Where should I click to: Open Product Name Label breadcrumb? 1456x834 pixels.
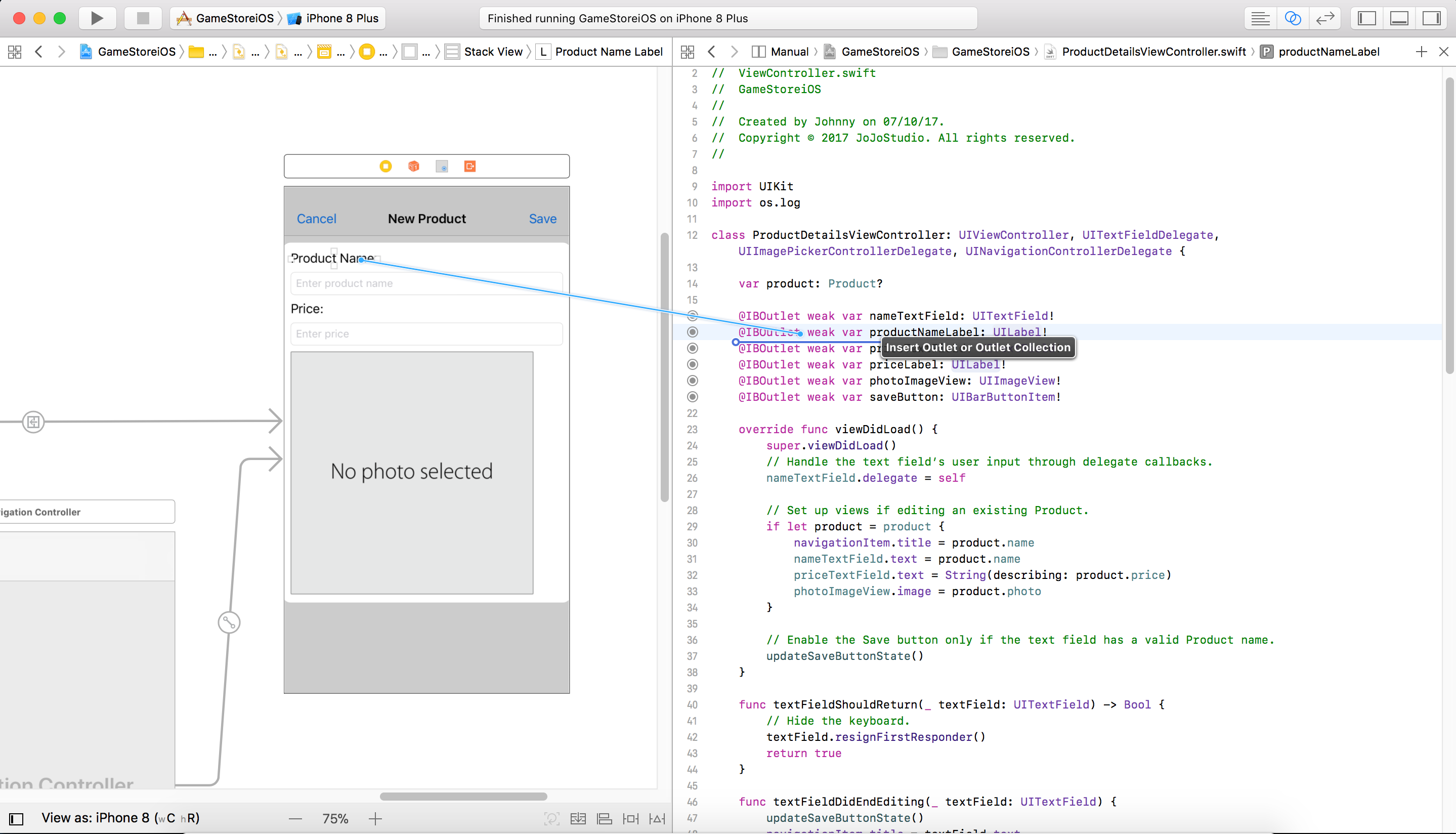tap(600, 52)
